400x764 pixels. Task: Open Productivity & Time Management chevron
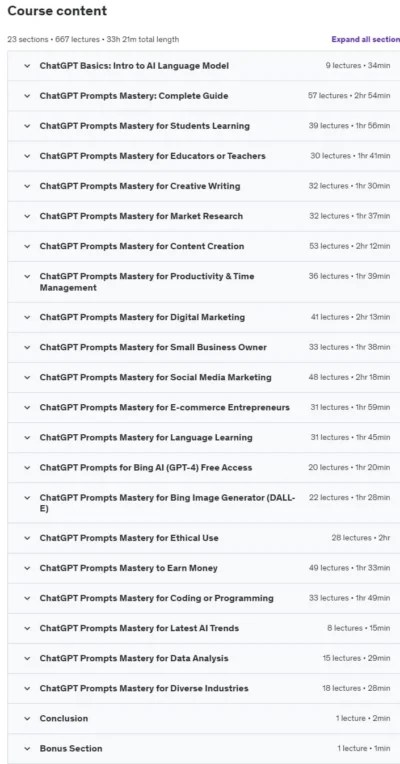(x=27, y=276)
